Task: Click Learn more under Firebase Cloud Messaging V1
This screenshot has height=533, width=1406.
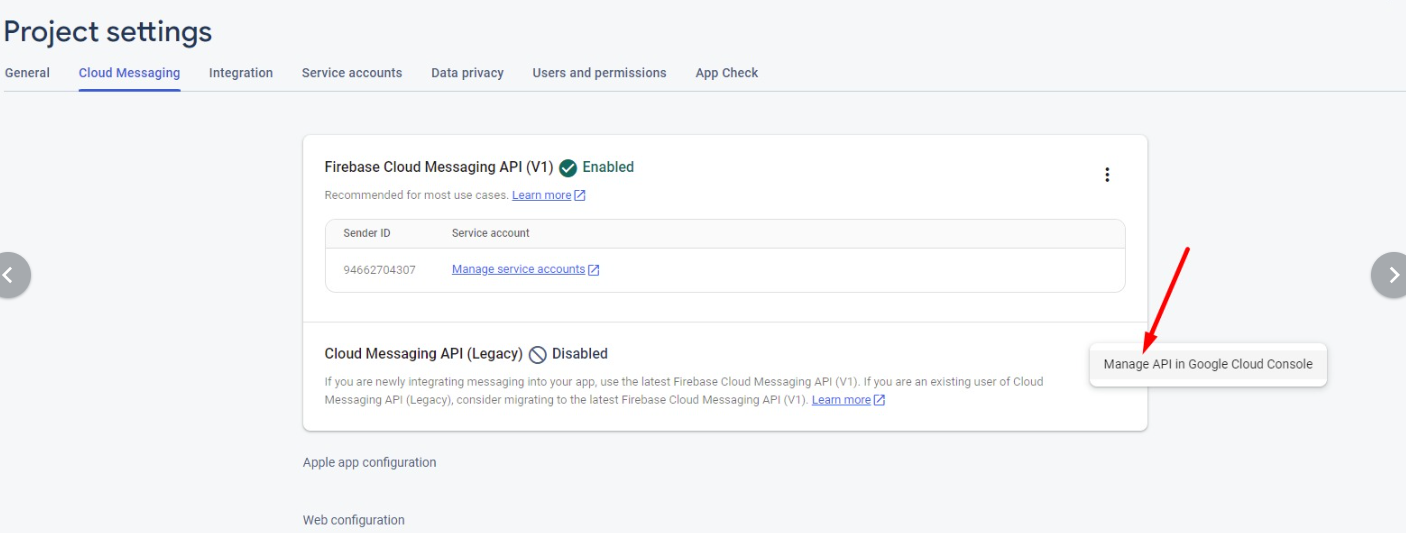Action: [x=541, y=195]
